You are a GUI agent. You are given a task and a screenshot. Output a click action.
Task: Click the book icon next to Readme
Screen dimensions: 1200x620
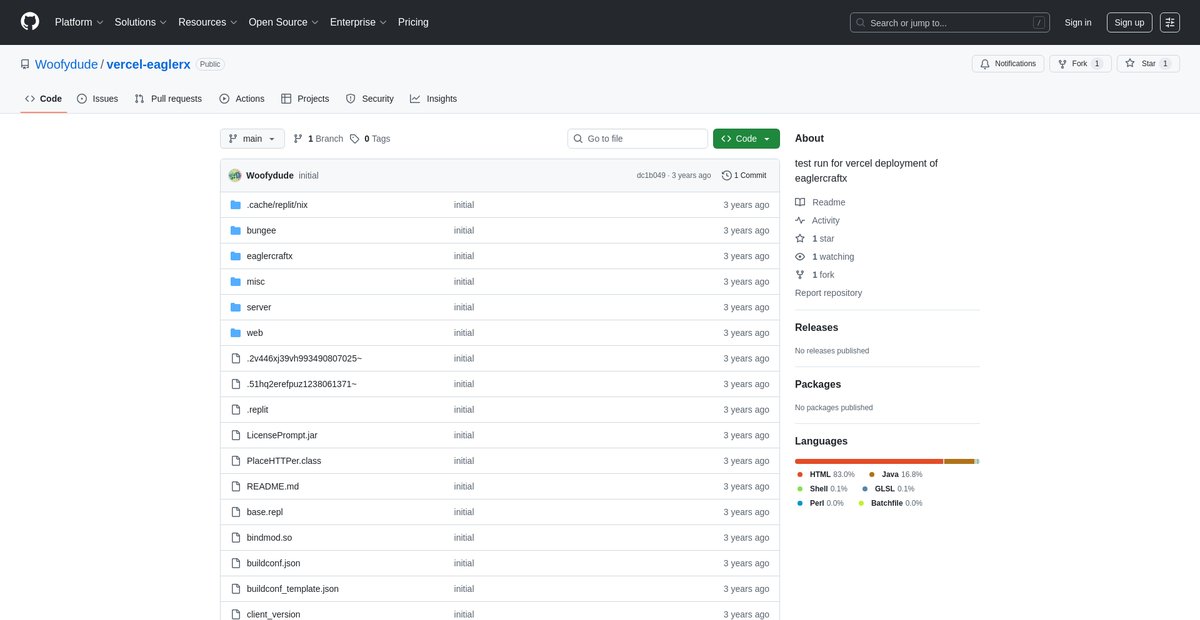(800, 202)
